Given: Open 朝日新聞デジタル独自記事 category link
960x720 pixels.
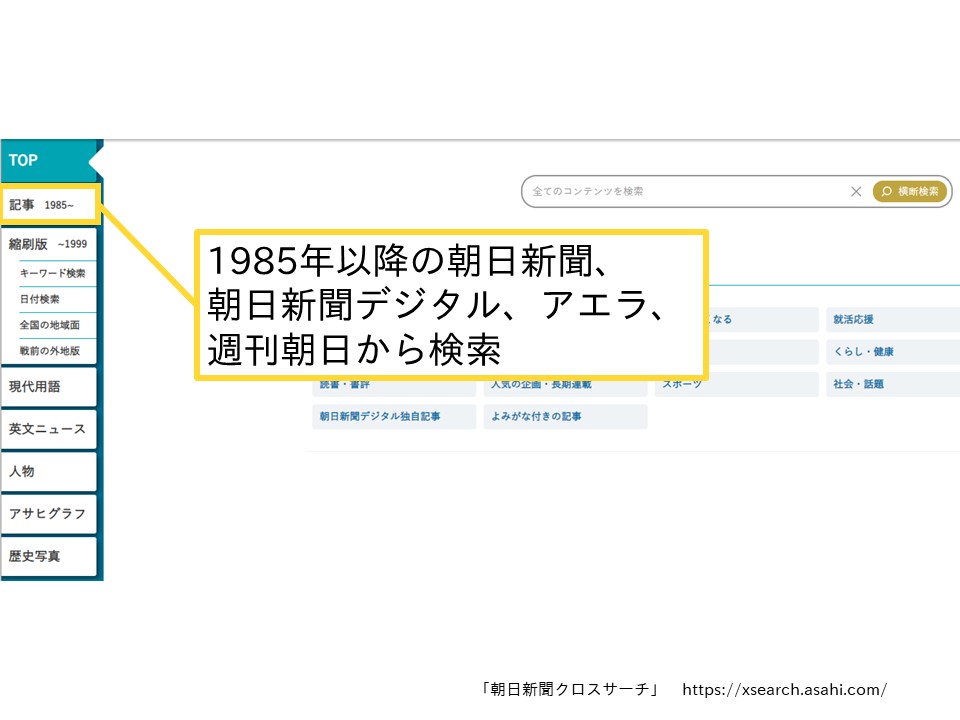Looking at the screenshot, I should click(x=394, y=417).
